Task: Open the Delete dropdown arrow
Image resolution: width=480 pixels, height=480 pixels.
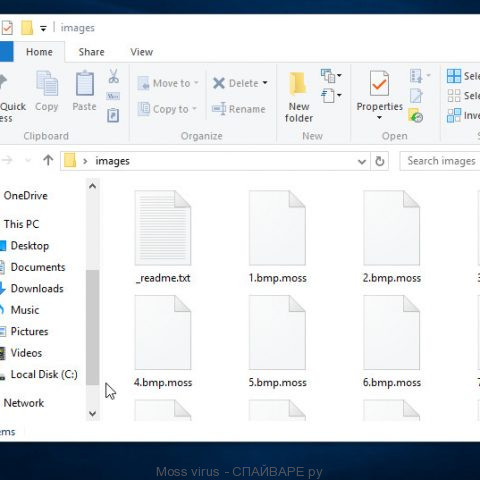Action: point(265,83)
